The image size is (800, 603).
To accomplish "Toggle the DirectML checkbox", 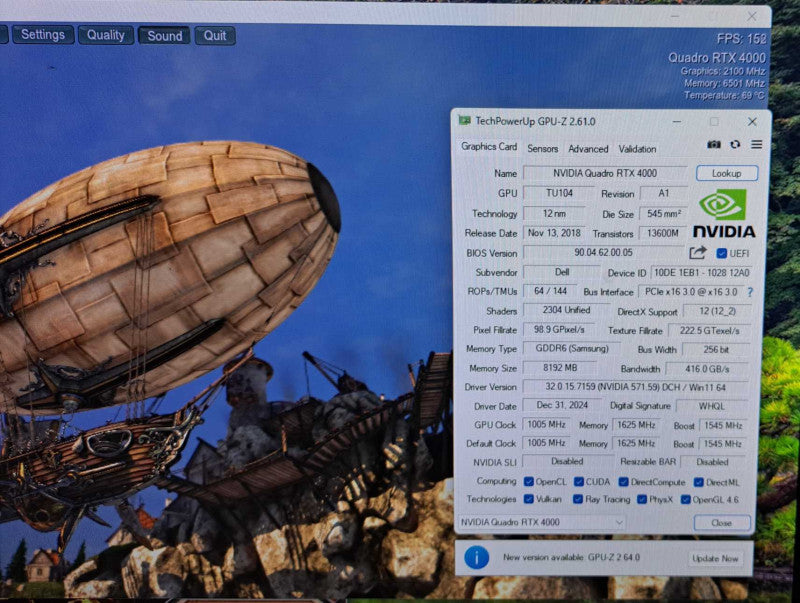I will [699, 482].
